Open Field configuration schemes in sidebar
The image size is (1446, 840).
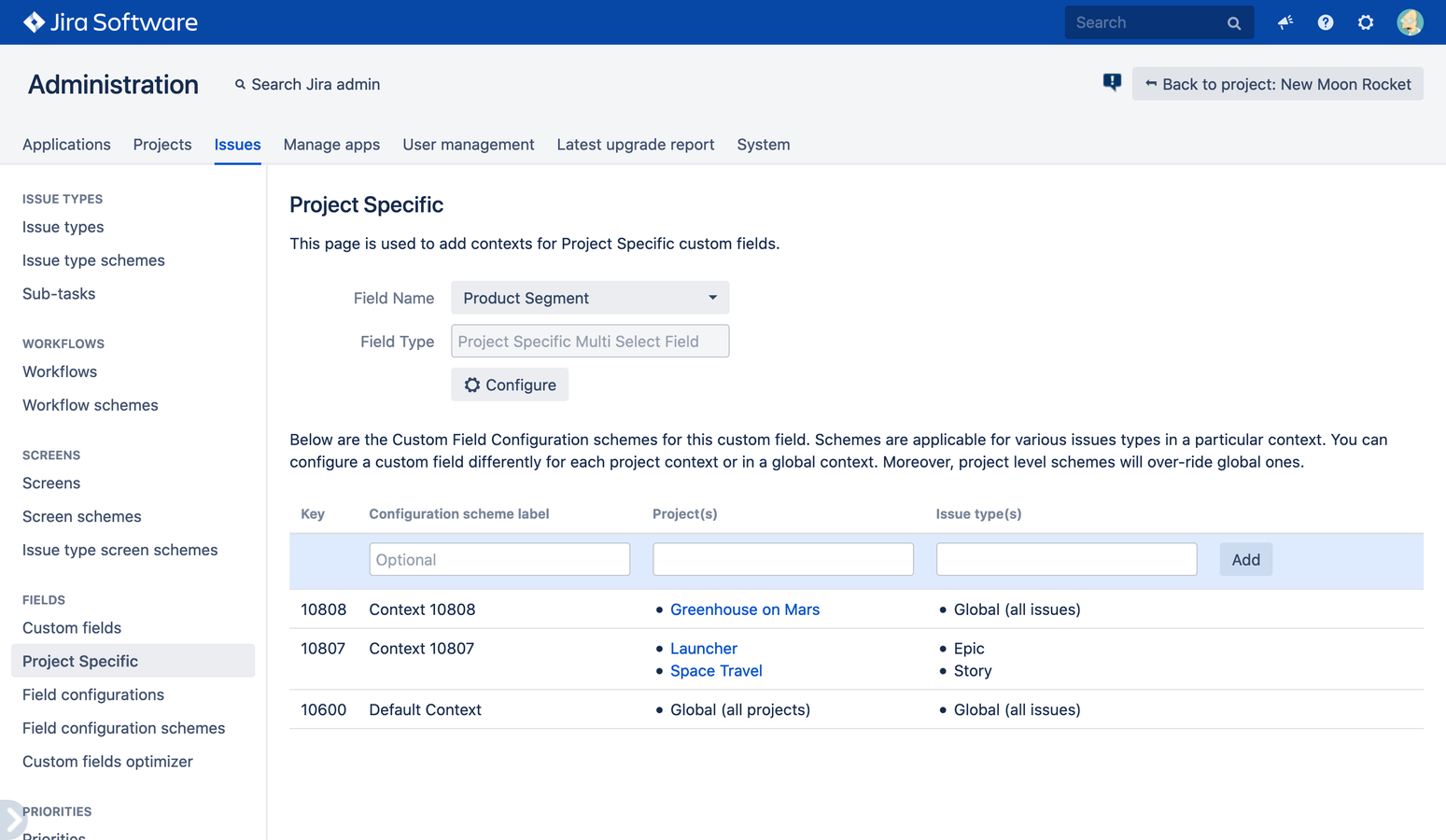click(124, 728)
